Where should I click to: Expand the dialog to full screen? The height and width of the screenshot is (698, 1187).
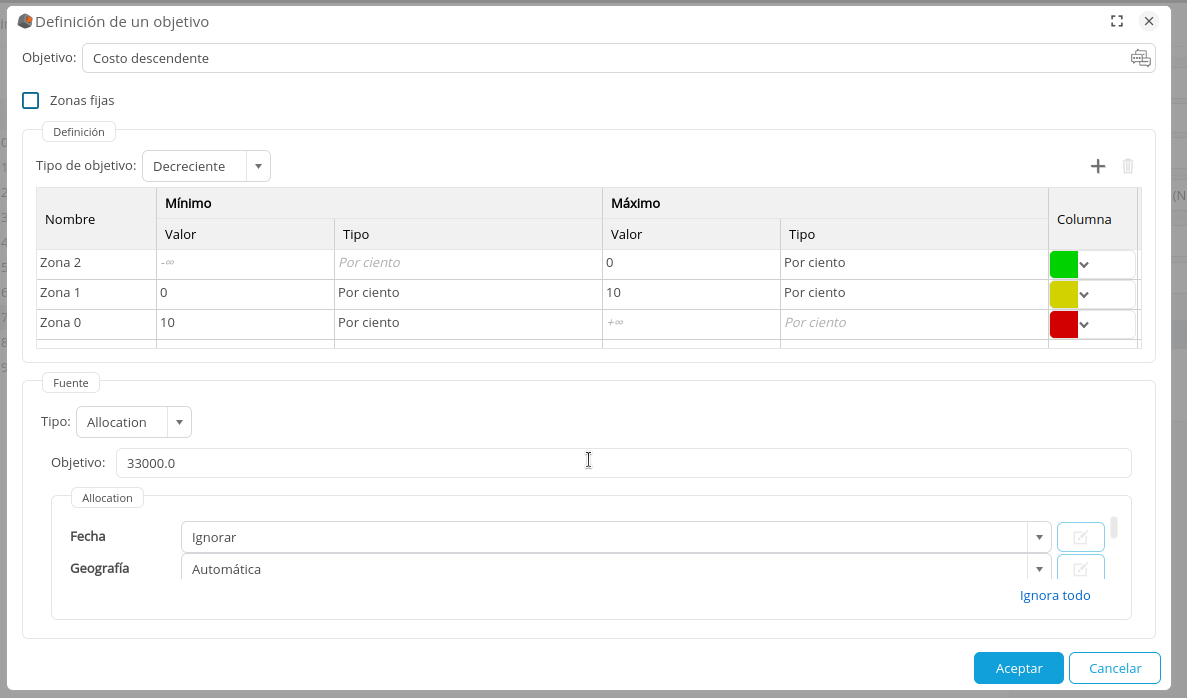[1117, 21]
